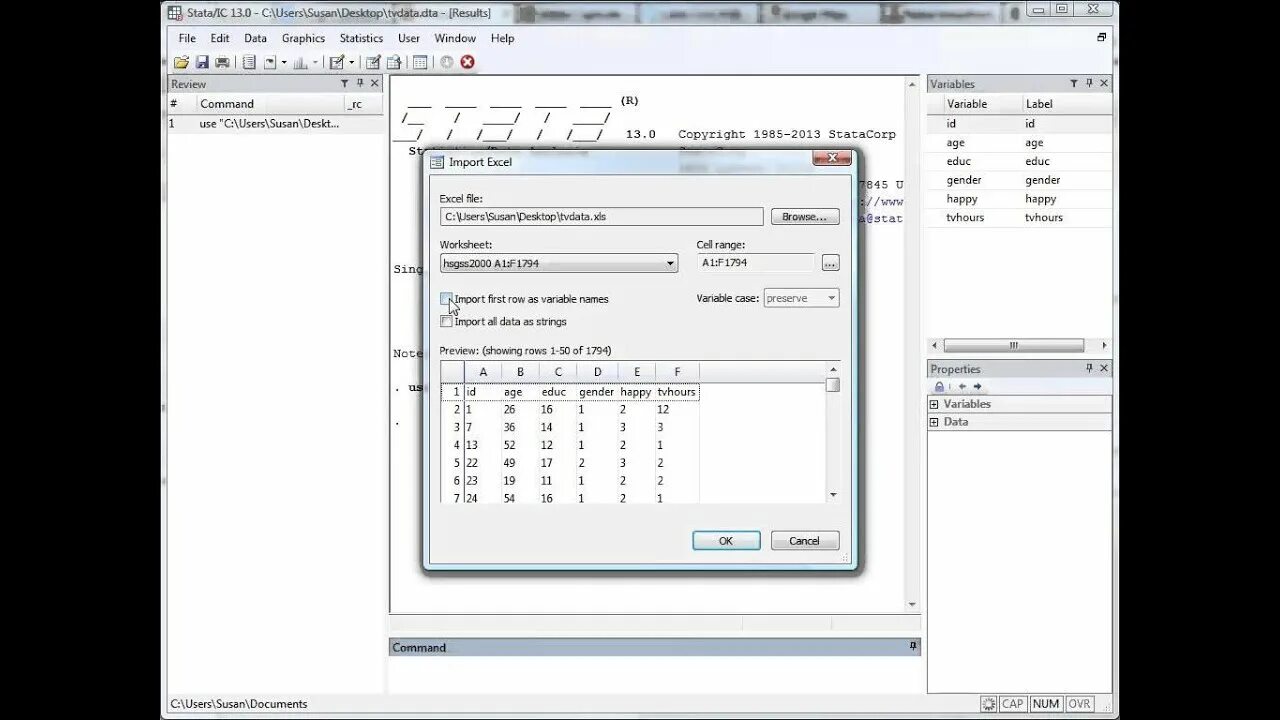
Task: Select the tvhours variable in Variables panel
Action: (x=1019, y=217)
